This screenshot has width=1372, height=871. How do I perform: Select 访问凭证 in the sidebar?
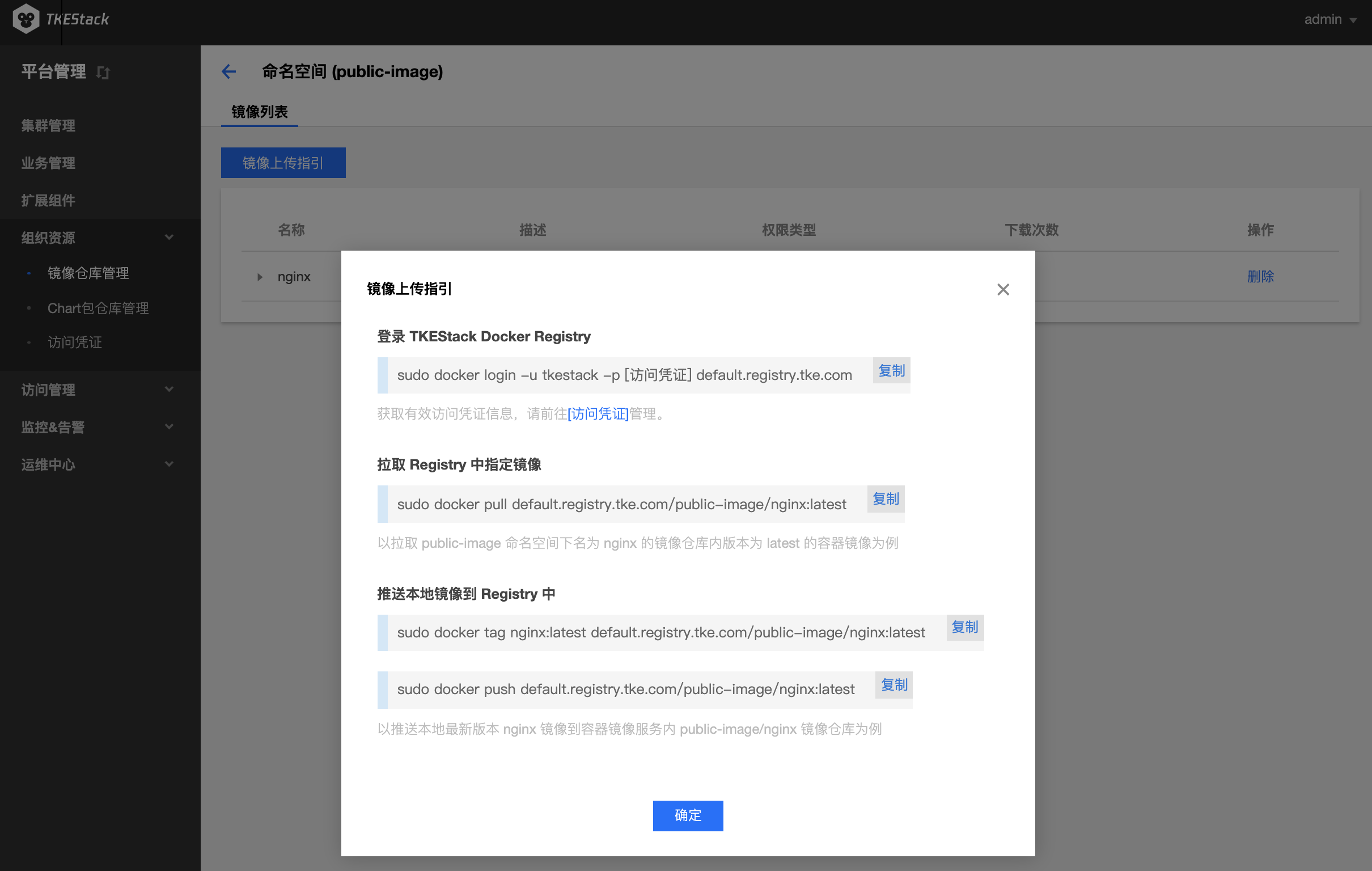point(75,342)
